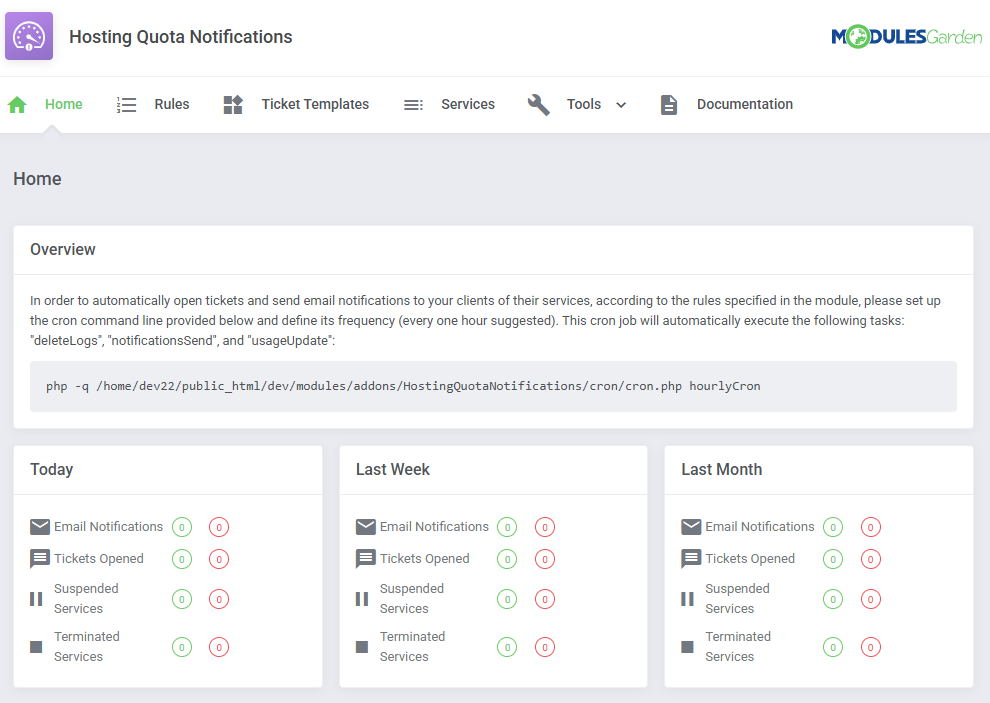Click the Rules numbered list icon
Image resolution: width=990 pixels, height=703 pixels.
tap(126, 104)
